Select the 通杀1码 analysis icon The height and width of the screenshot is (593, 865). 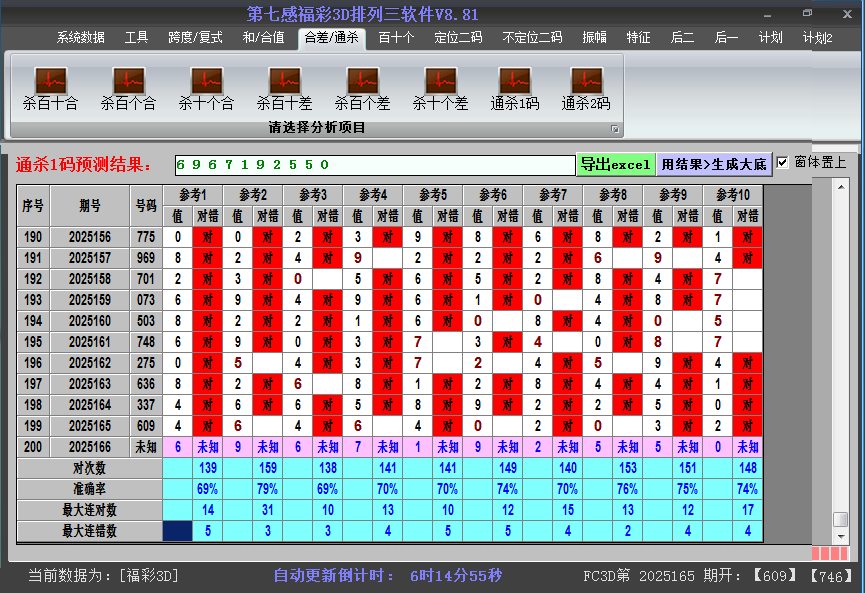click(515, 88)
